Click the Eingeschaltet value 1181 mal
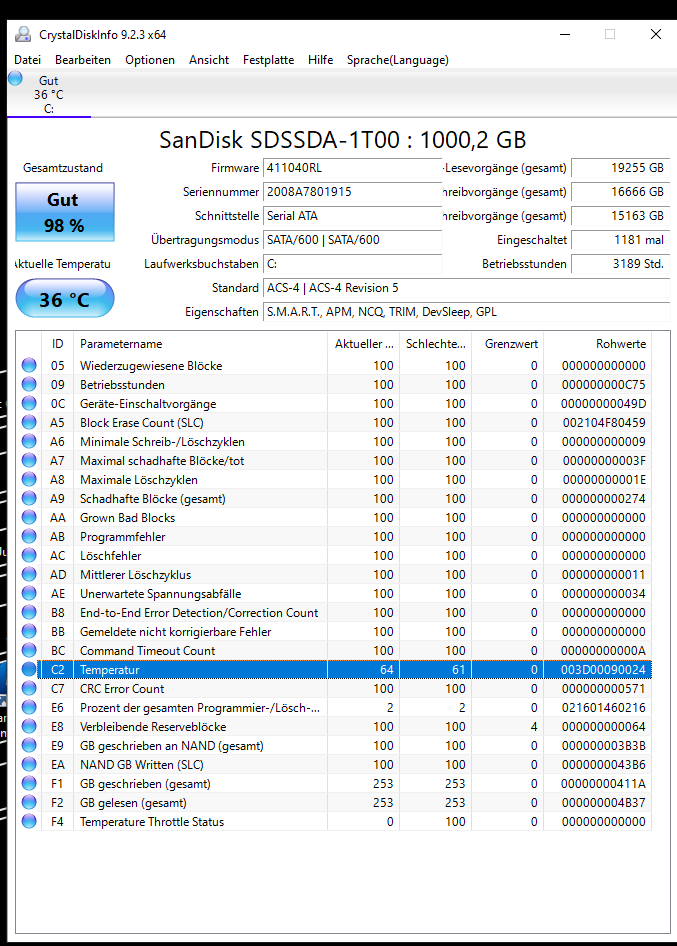 pos(621,240)
